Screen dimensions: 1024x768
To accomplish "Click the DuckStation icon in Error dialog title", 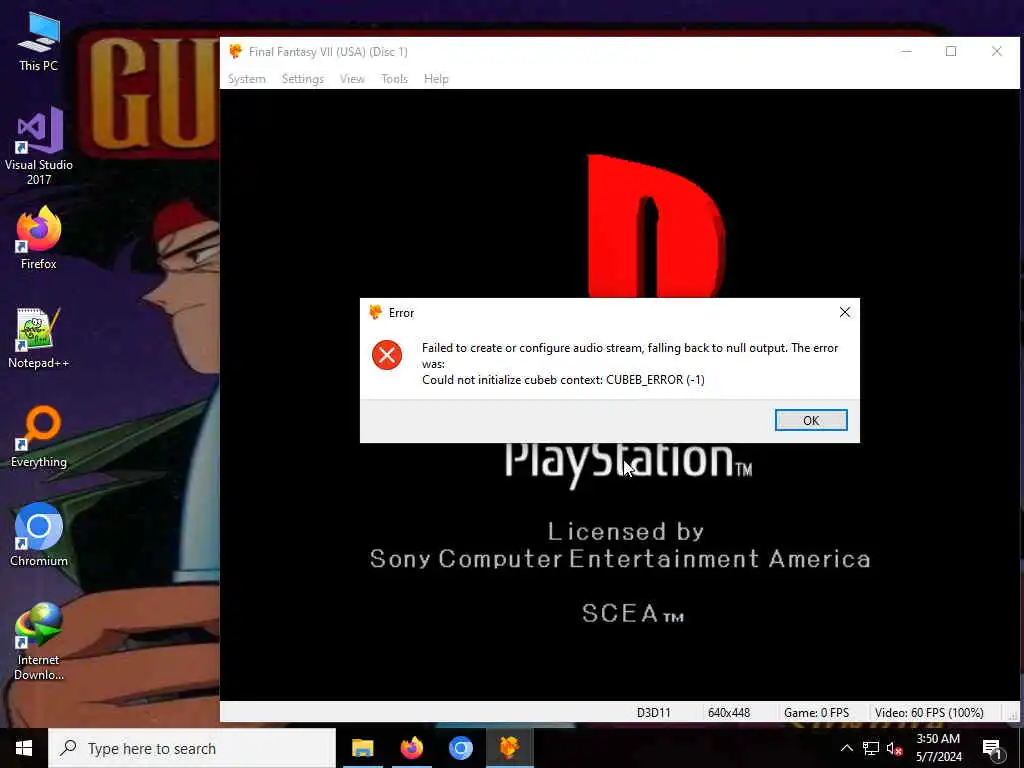I will 376,312.
